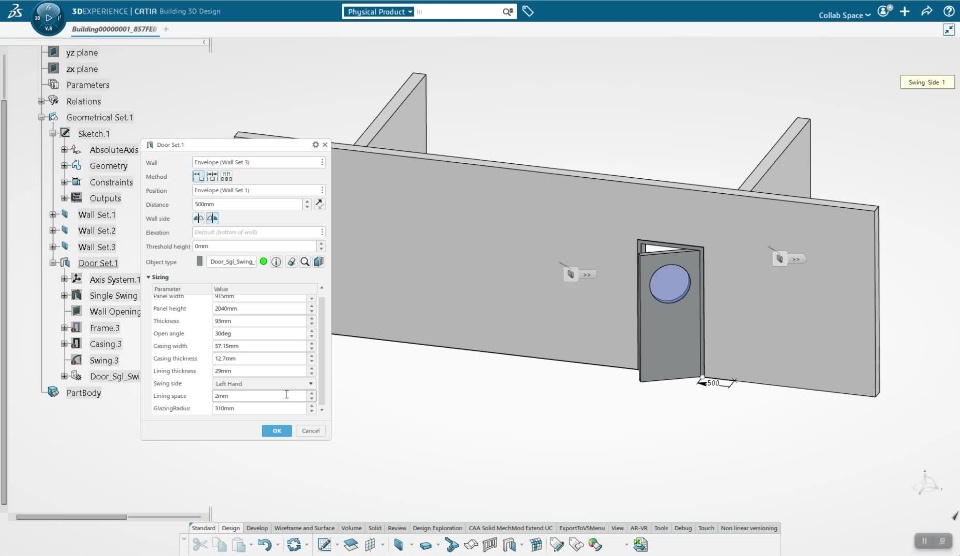The image size is (960, 556).
Task: Select the second Wall side option
Action: pyautogui.click(x=213, y=218)
